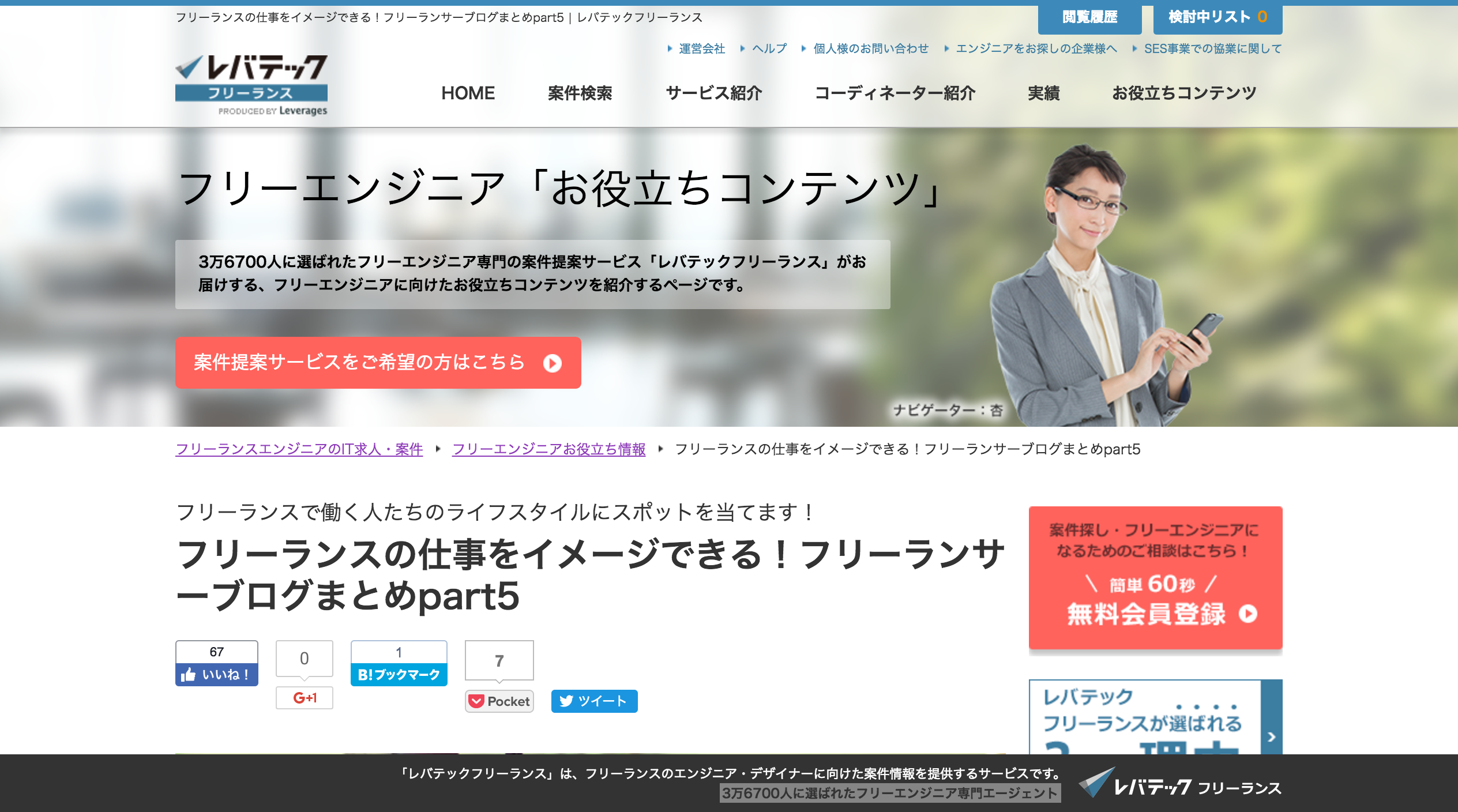The image size is (1458, 812).
Task: Select サービス紹介 in main navigation
Action: point(713,93)
